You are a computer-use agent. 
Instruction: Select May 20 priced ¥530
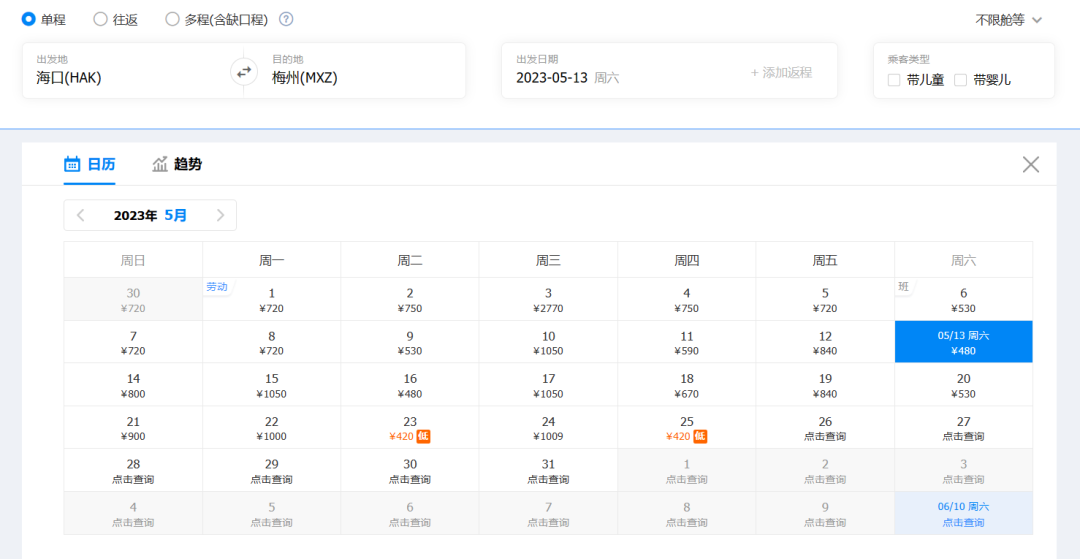coord(964,385)
